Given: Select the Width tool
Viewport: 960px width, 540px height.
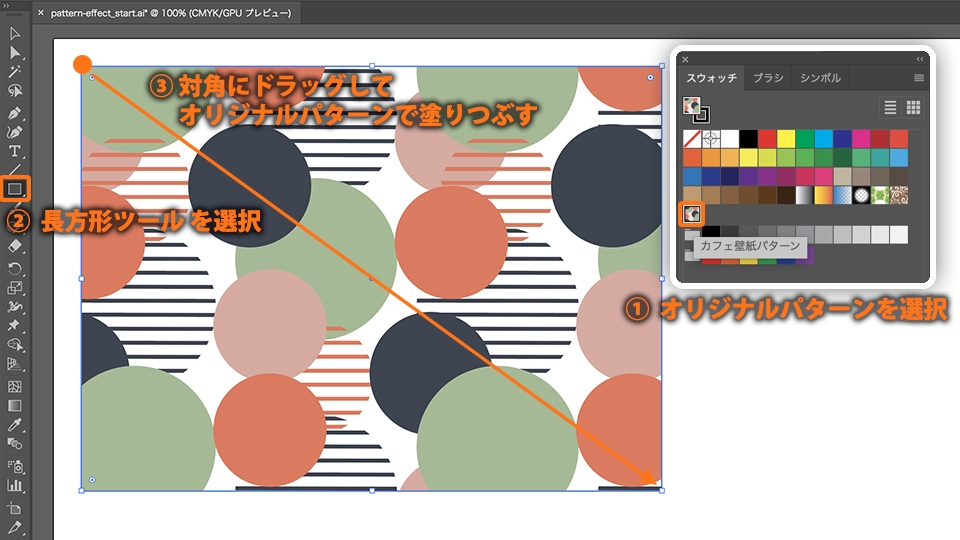Looking at the screenshot, I should pos(15,307).
